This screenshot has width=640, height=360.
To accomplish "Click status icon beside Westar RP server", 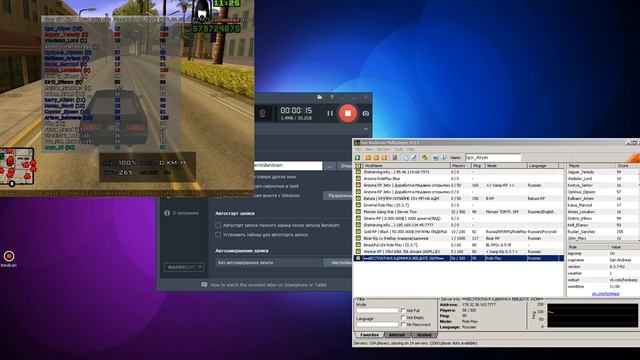I will [x=358, y=251].
